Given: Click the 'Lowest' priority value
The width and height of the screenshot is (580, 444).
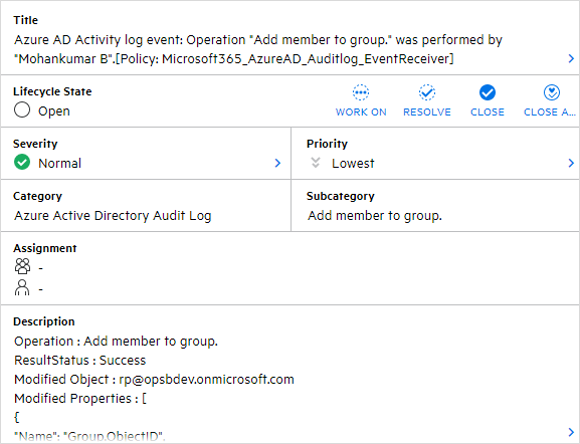Looking at the screenshot, I should coord(353,163).
